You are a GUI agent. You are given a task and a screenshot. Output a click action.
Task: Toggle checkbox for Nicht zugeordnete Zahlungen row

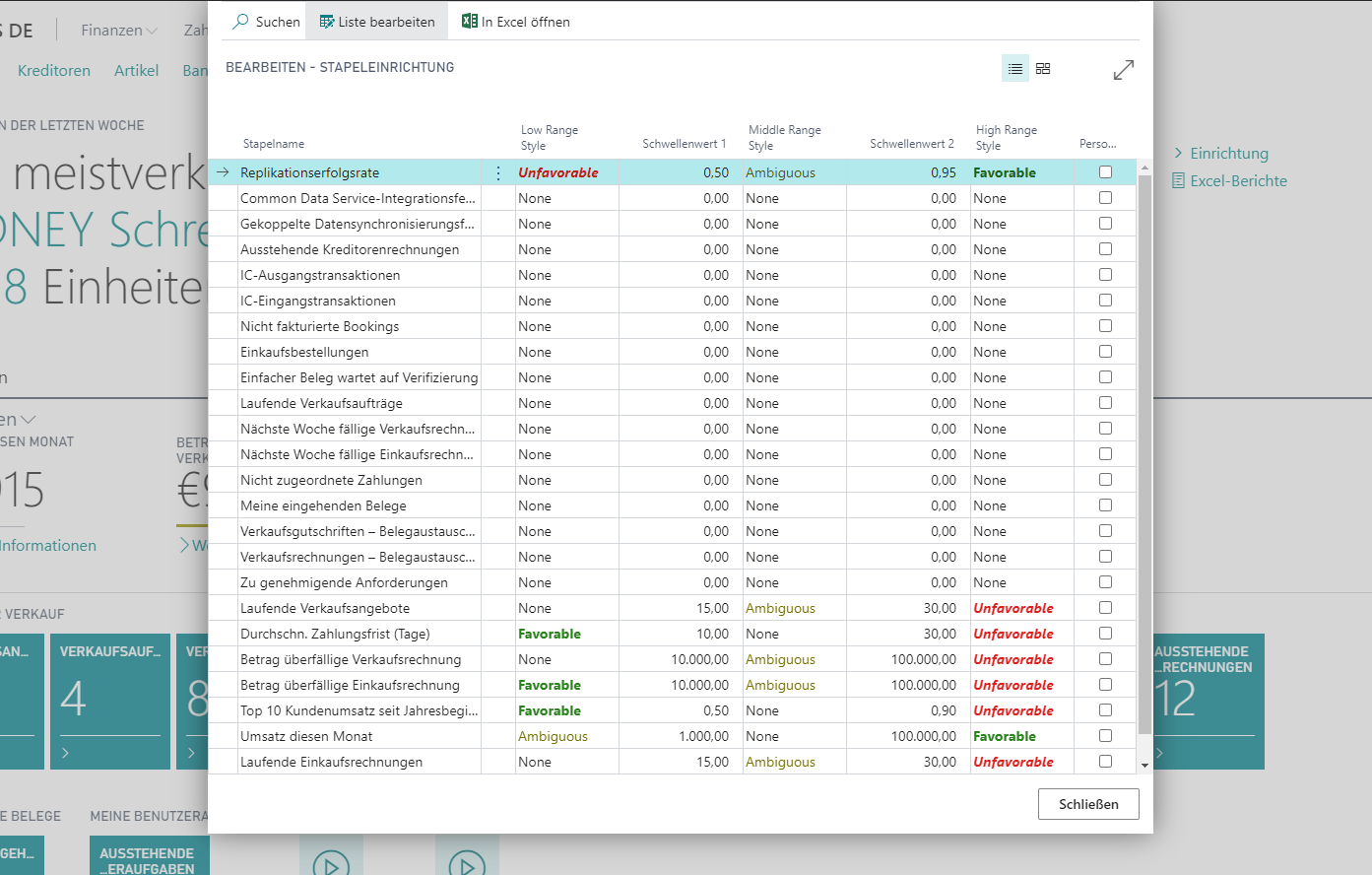1105,480
